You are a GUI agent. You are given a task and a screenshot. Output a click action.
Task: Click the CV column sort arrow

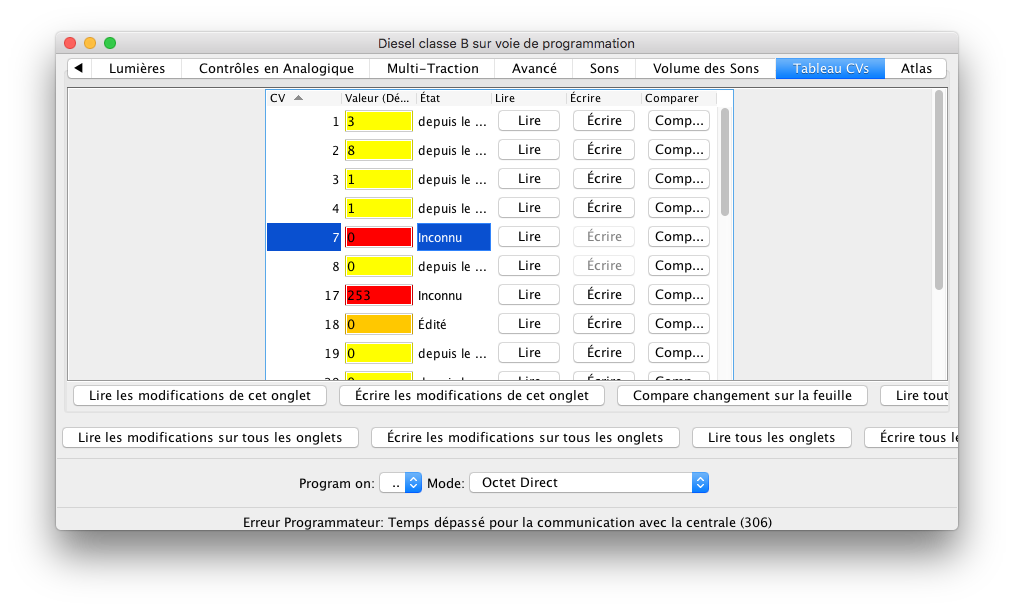tap(298, 98)
